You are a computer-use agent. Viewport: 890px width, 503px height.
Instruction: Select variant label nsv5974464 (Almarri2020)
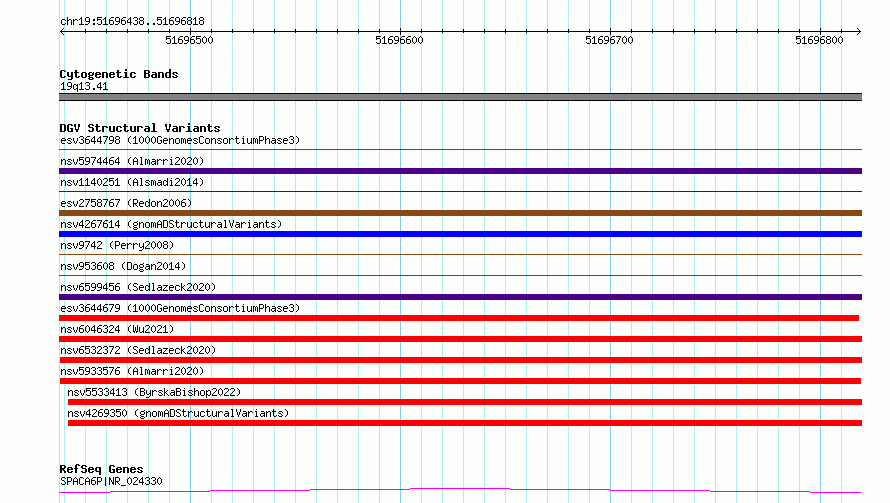(x=132, y=161)
